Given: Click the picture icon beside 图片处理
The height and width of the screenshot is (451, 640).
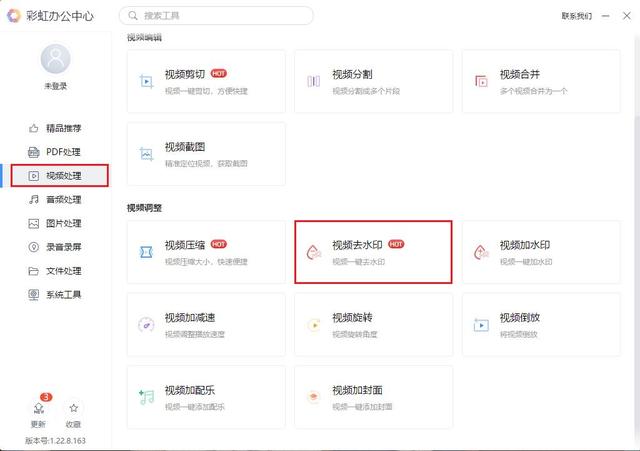Looking at the screenshot, I should pyautogui.click(x=33, y=223).
